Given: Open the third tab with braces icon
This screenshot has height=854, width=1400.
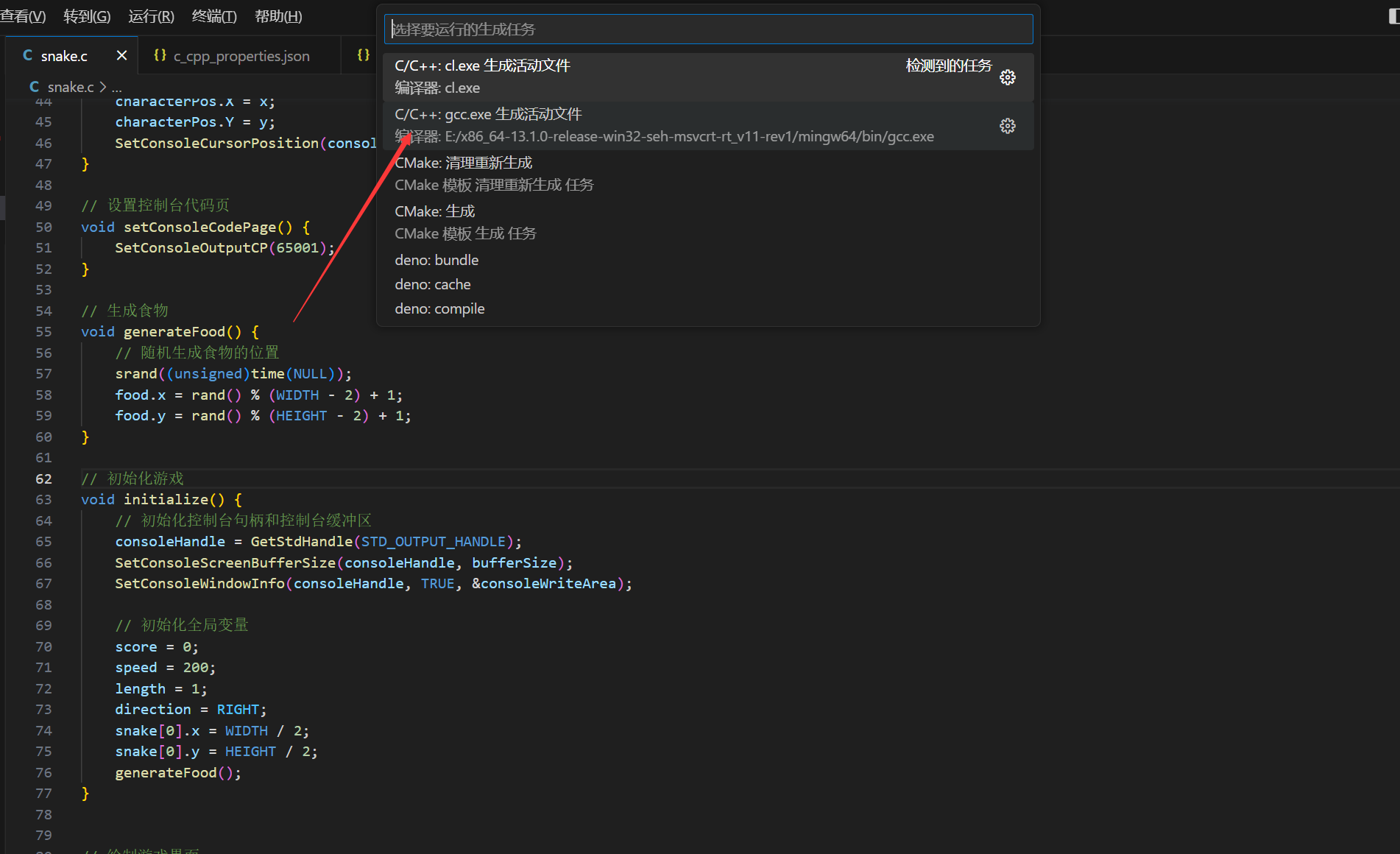Looking at the screenshot, I should click(363, 56).
